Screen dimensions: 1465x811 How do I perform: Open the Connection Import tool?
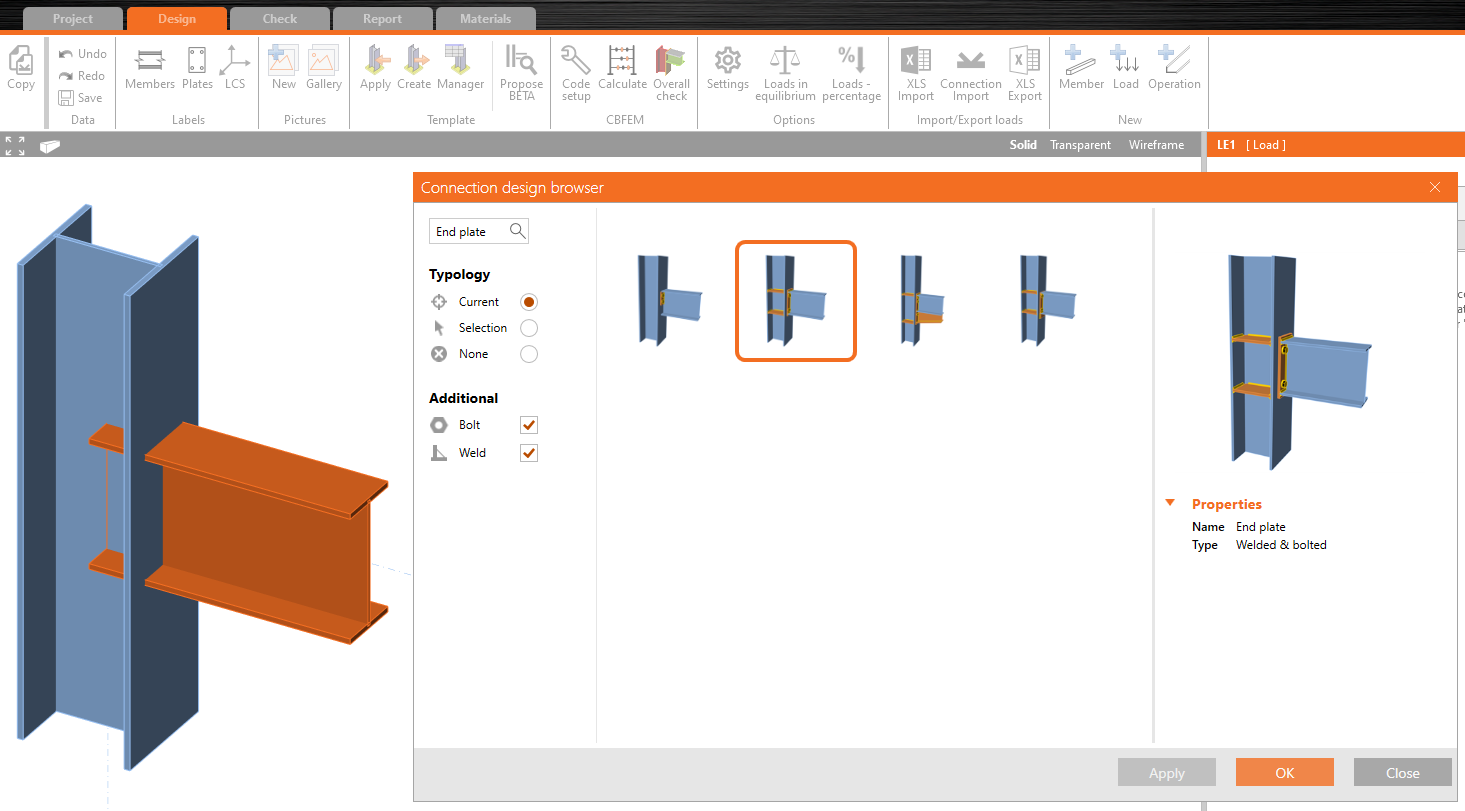[x=970, y=71]
